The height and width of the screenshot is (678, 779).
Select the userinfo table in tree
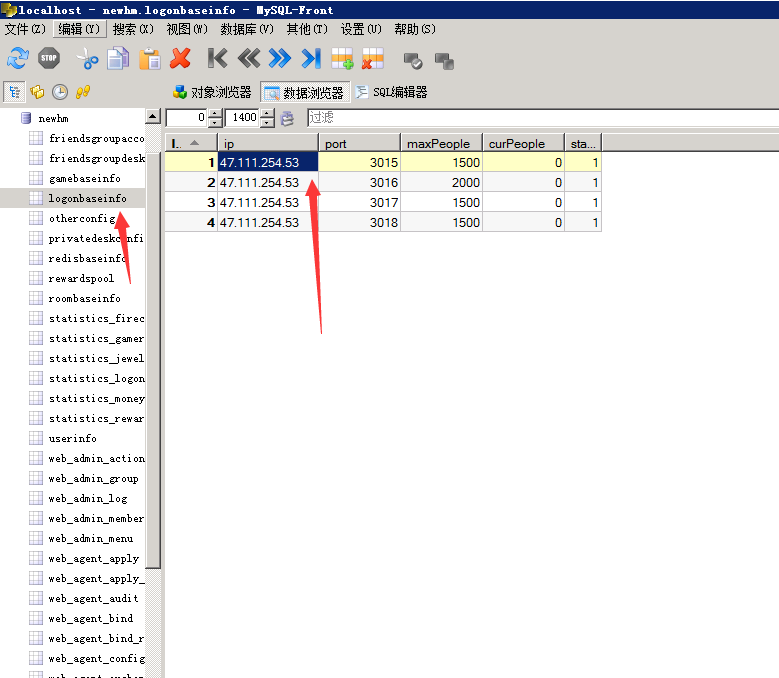coord(72,438)
